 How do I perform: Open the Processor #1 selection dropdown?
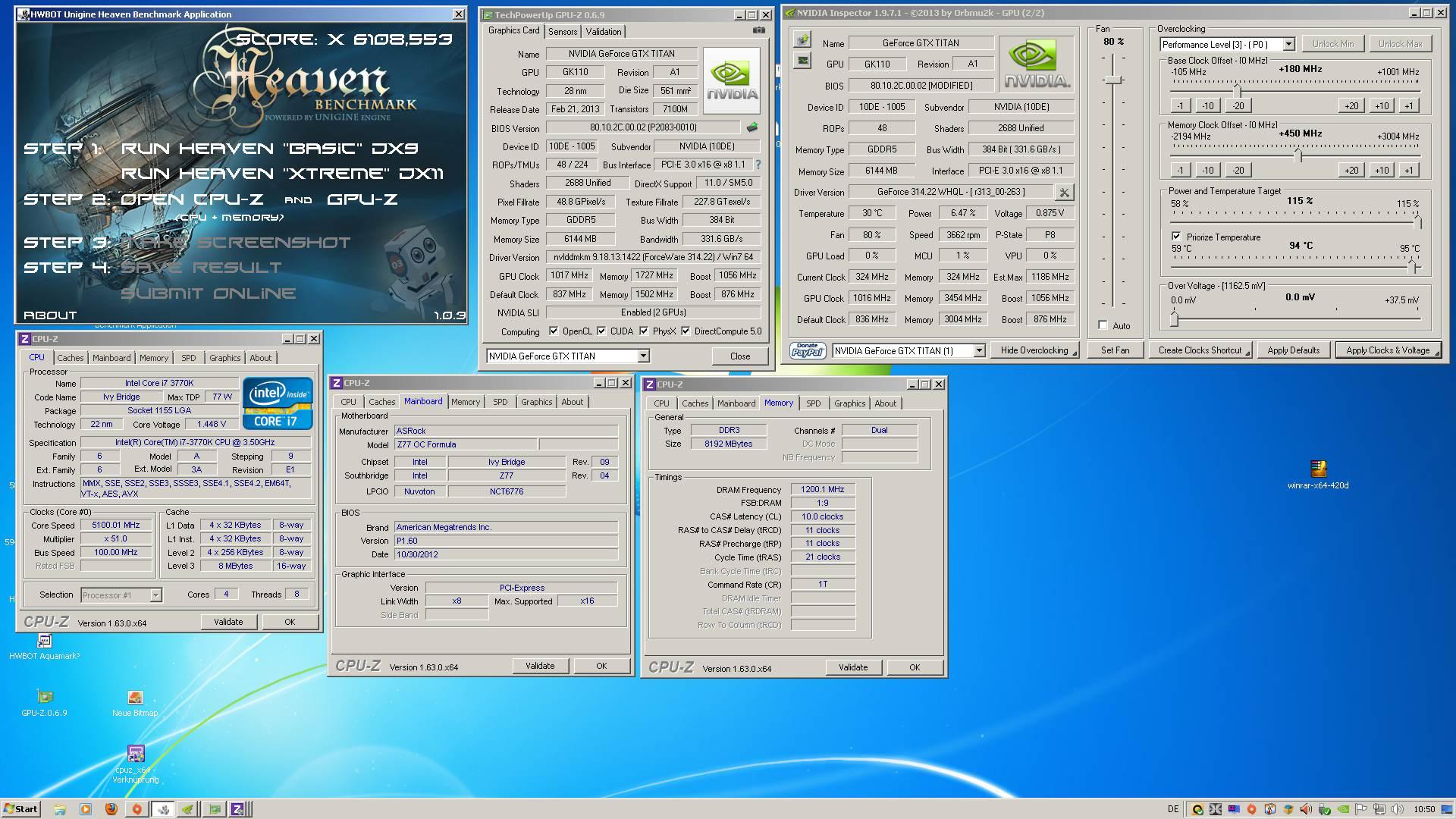tap(155, 595)
